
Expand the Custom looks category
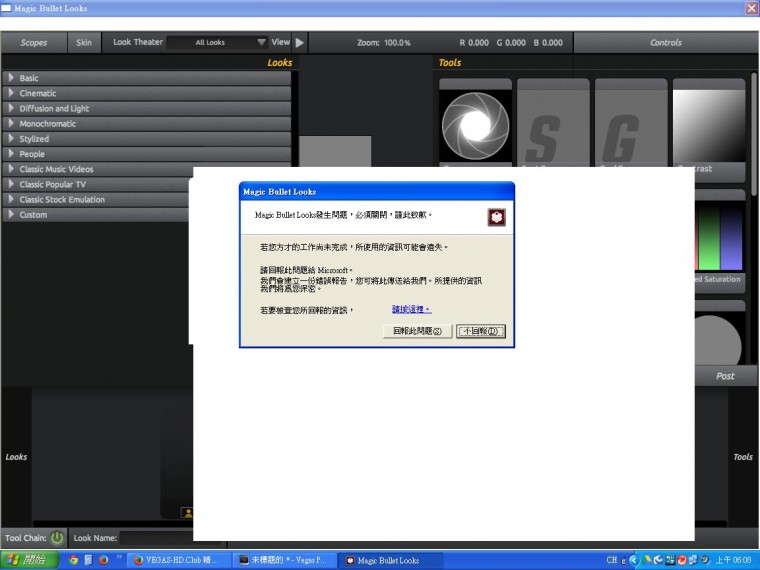pyautogui.click(x=96, y=215)
